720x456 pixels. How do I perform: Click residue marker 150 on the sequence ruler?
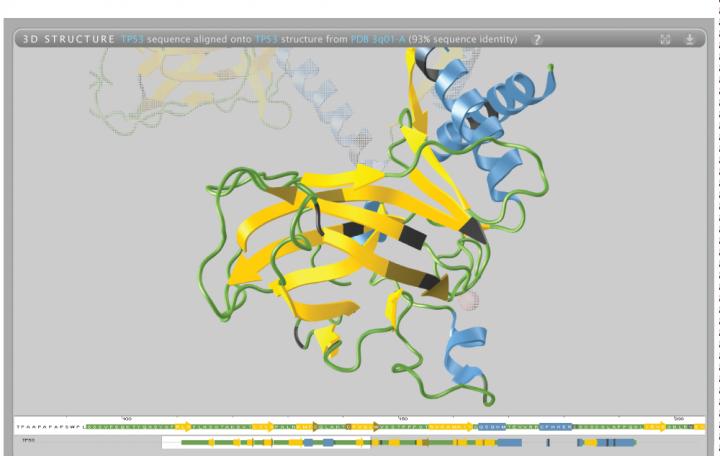point(403,419)
